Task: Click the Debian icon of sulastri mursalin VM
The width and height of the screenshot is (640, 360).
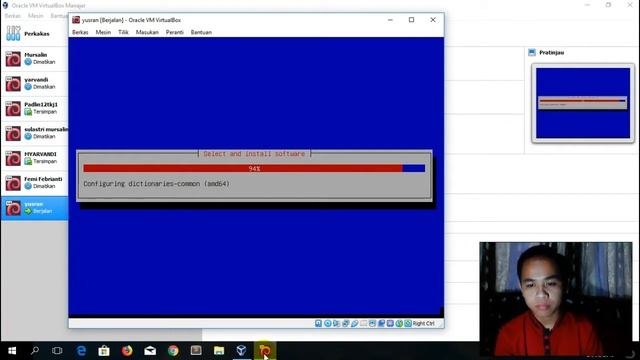Action: click(x=13, y=133)
